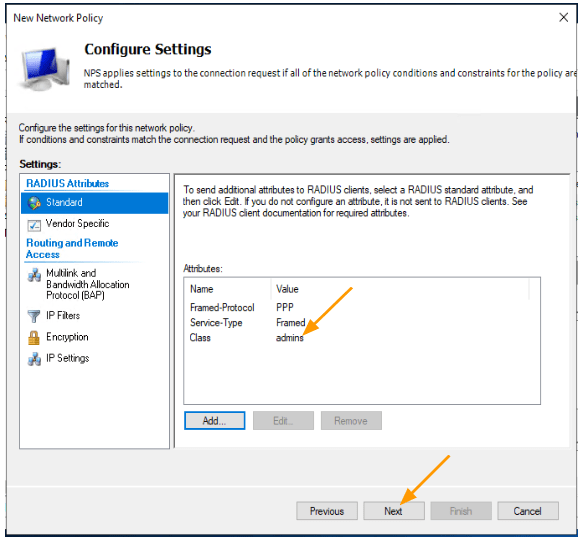The image size is (585, 543).
Task: Click the Name column header
Action: (x=228, y=290)
